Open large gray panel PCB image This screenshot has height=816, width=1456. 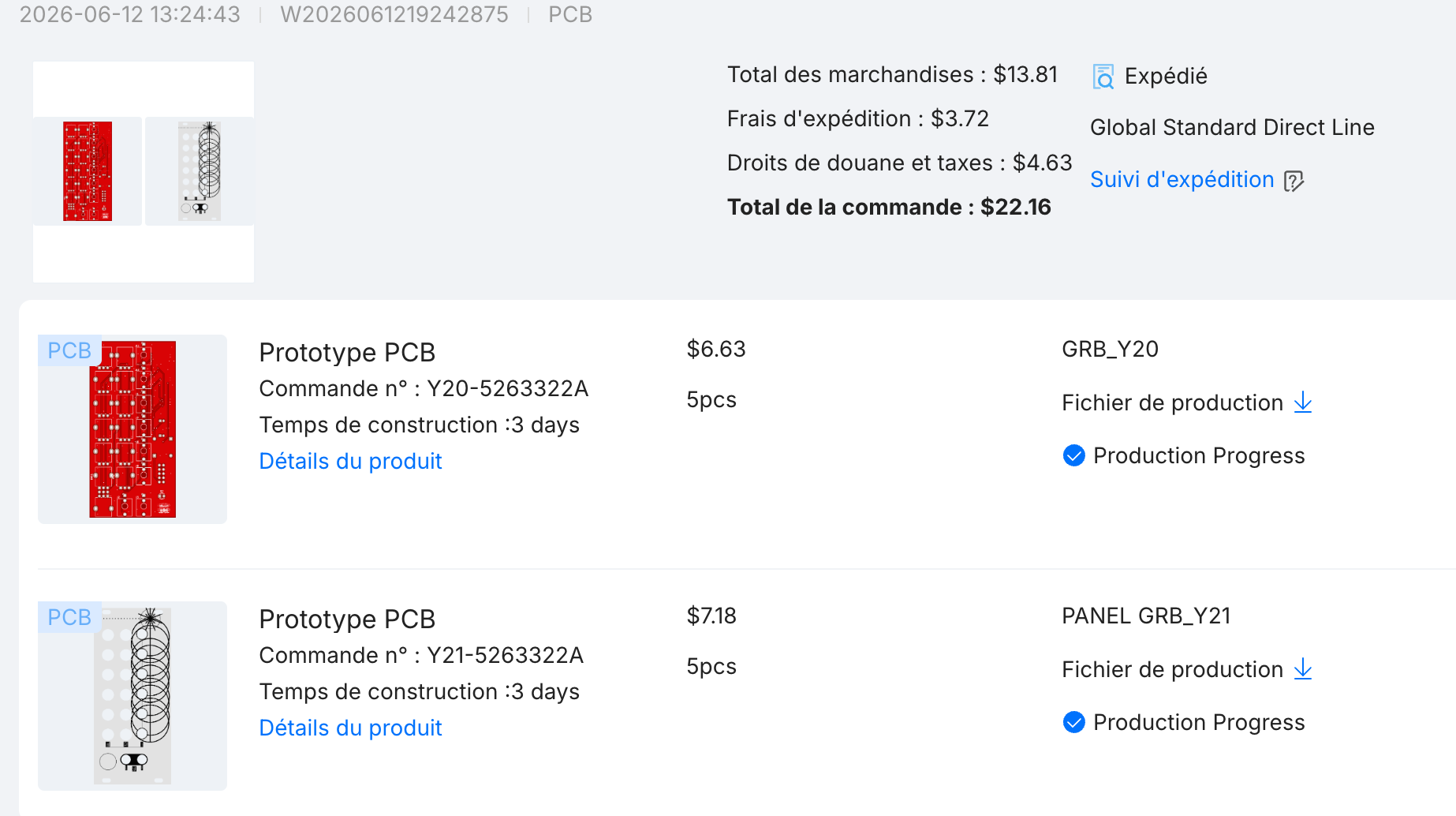(133, 696)
